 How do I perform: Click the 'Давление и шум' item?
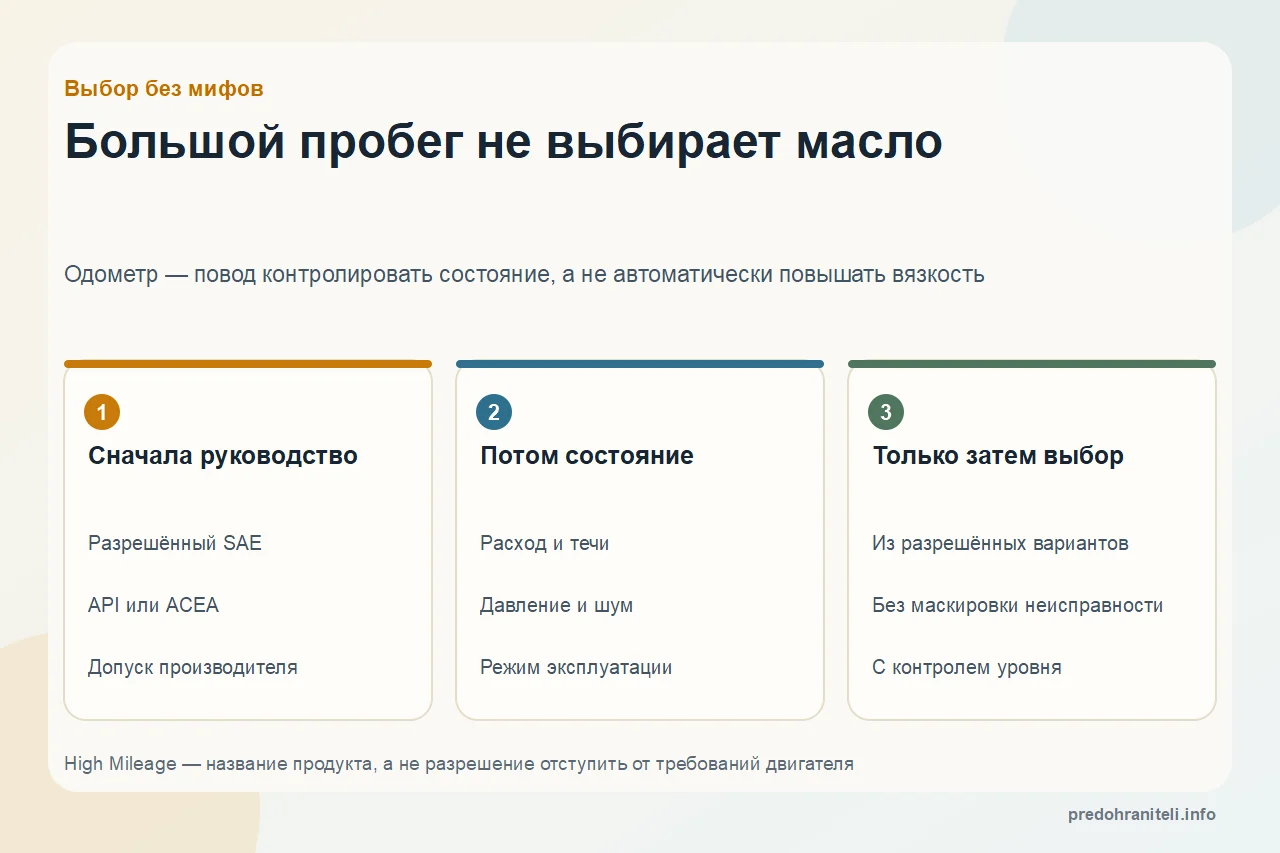pos(556,606)
